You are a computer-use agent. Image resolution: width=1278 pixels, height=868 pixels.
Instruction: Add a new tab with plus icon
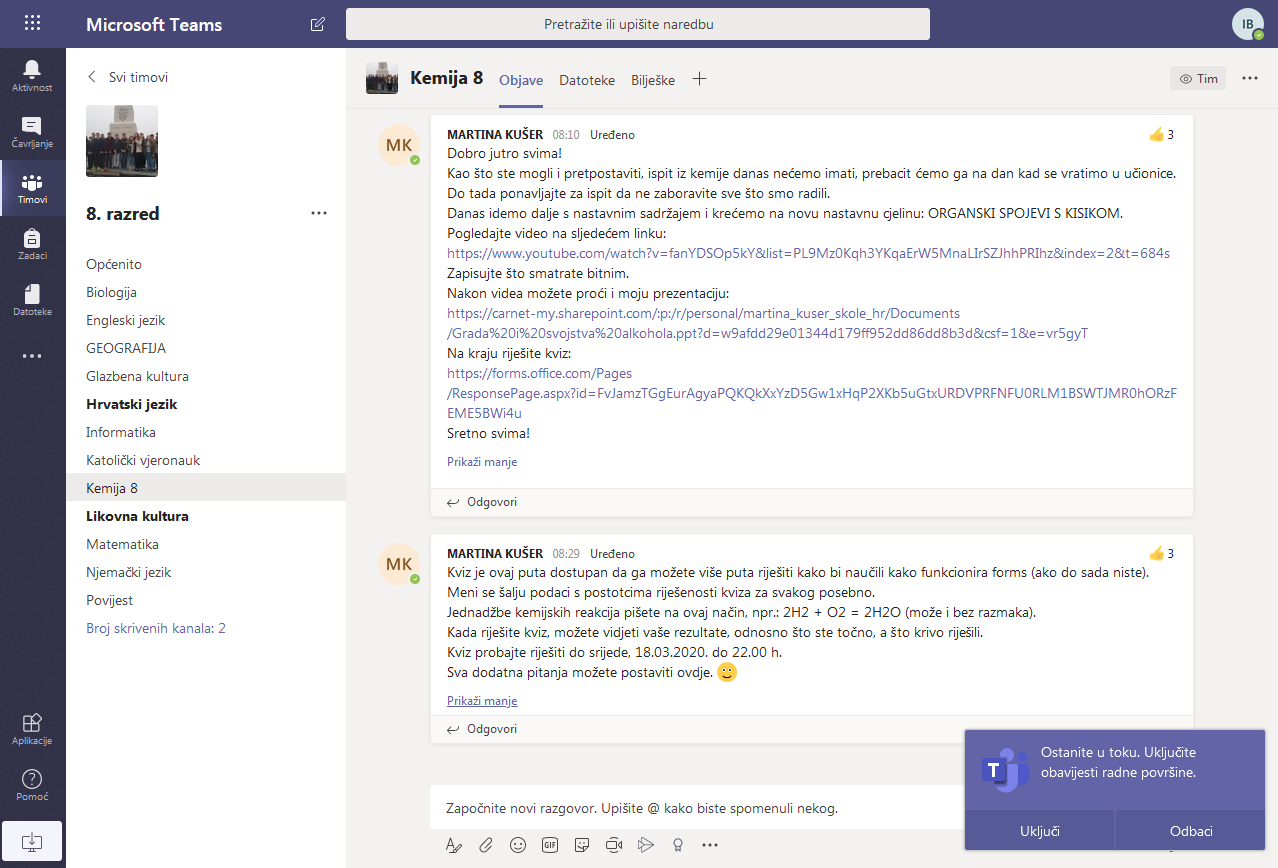pyautogui.click(x=699, y=79)
